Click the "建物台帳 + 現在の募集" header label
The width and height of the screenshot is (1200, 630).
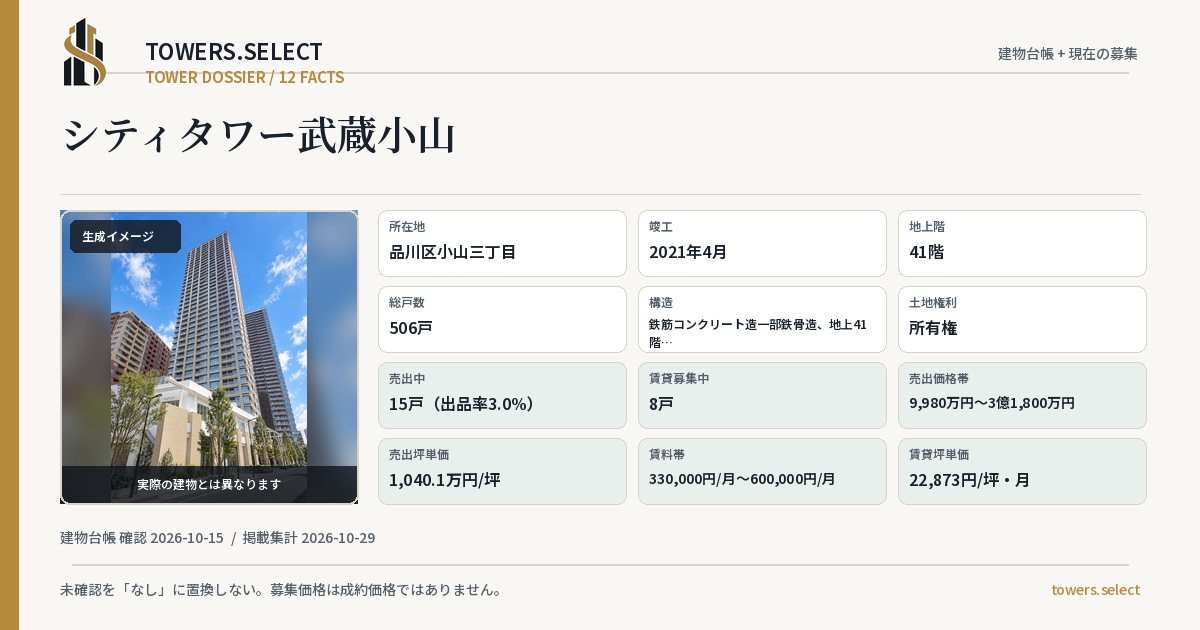click(x=1068, y=53)
